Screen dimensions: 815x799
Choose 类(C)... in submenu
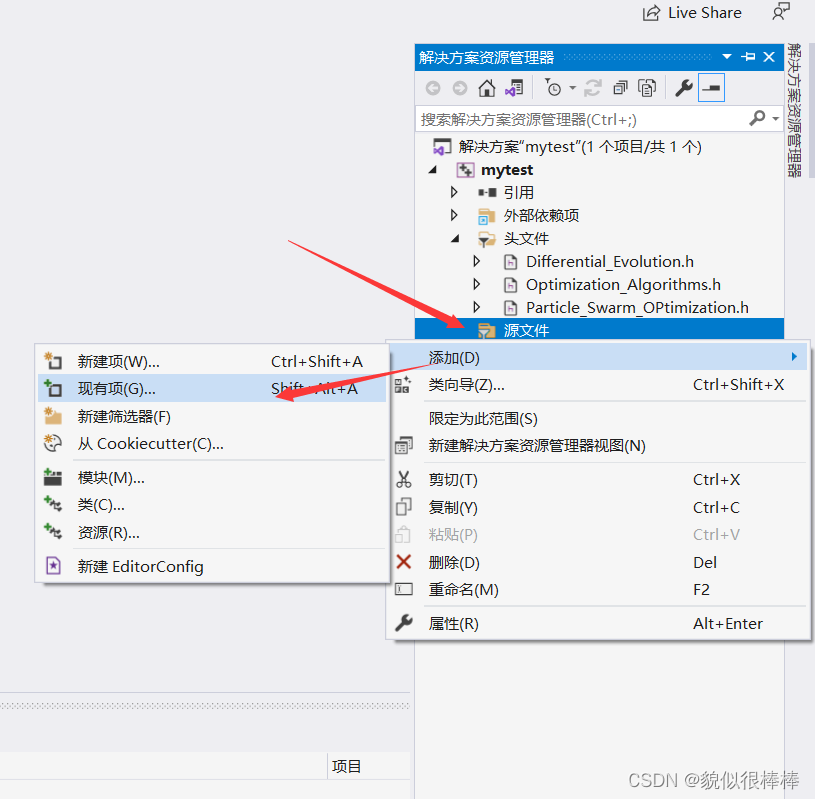[212, 505]
